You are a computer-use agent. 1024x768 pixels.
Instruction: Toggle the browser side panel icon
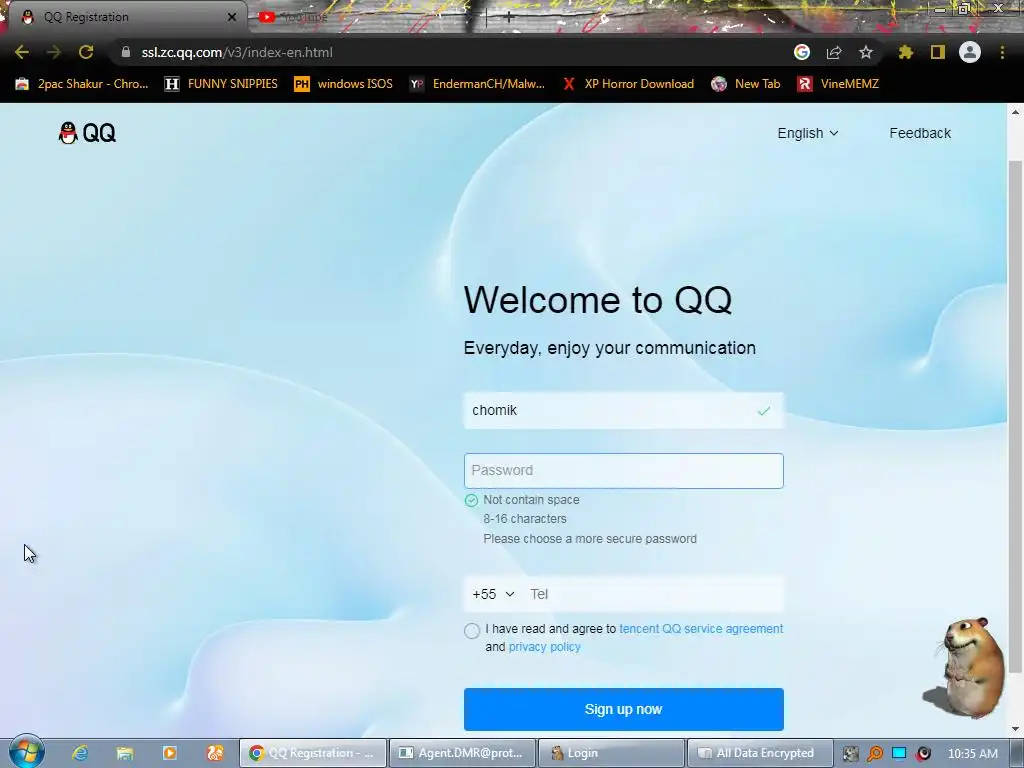(938, 52)
